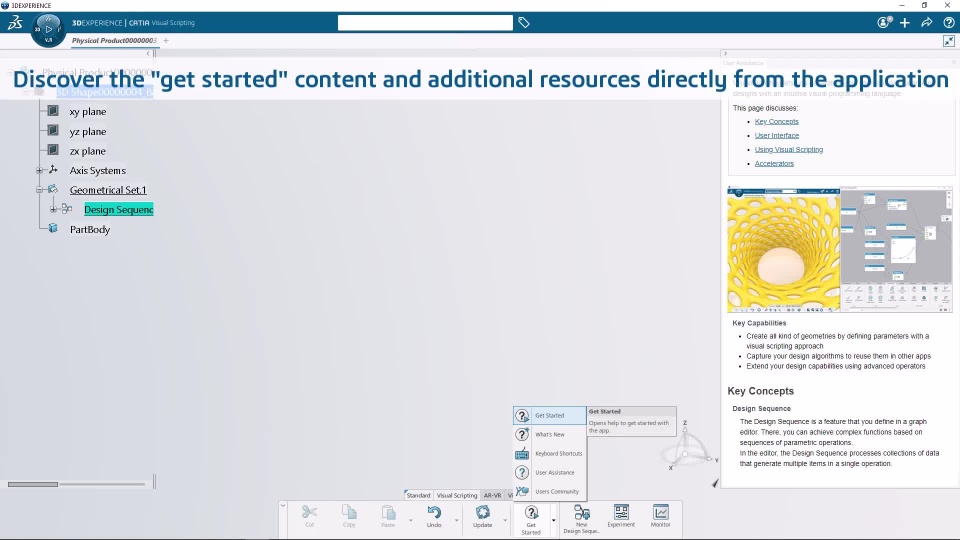Click the PartBody icon in tree

(53, 228)
